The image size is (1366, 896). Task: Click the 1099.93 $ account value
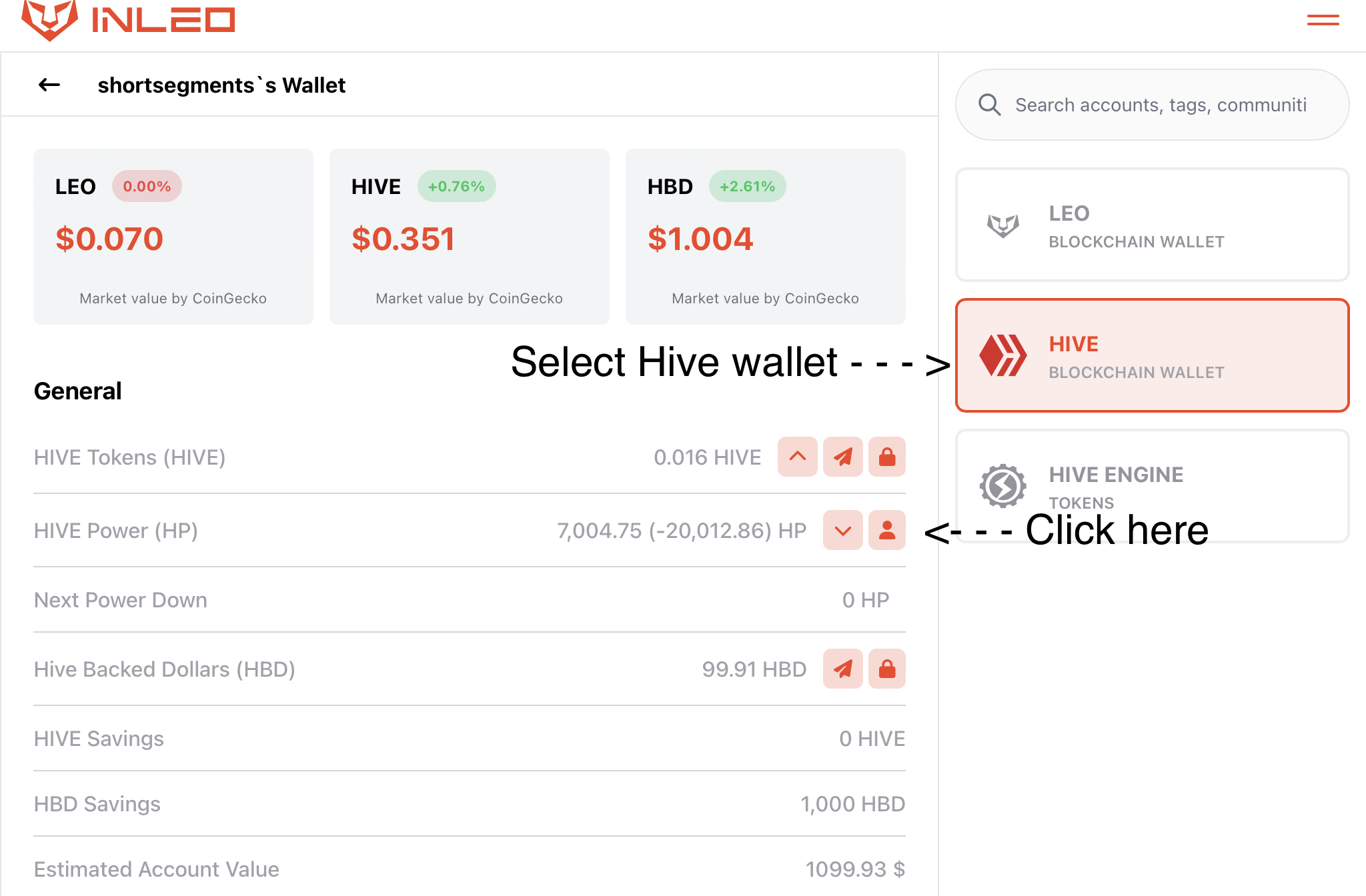[855, 869]
